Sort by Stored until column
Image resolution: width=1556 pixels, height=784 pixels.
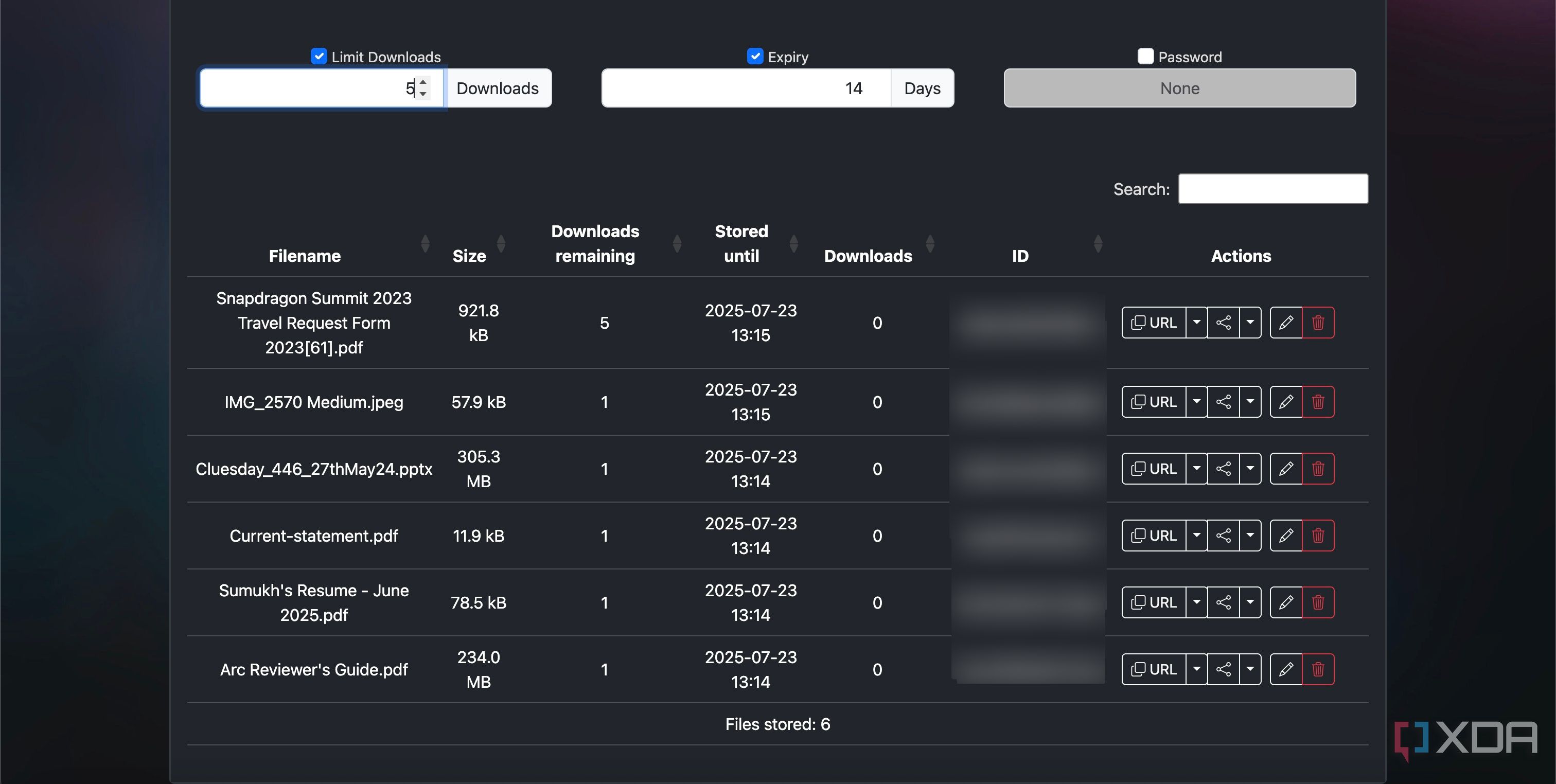click(x=794, y=244)
